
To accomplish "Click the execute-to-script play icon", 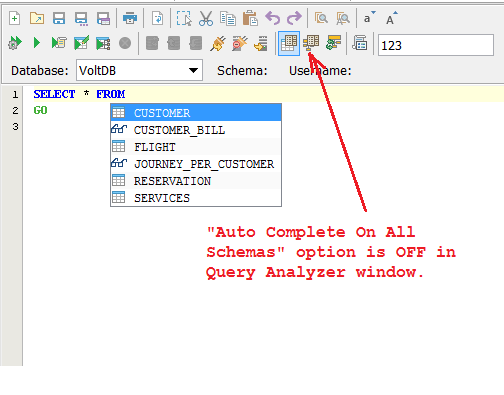I will point(59,43).
